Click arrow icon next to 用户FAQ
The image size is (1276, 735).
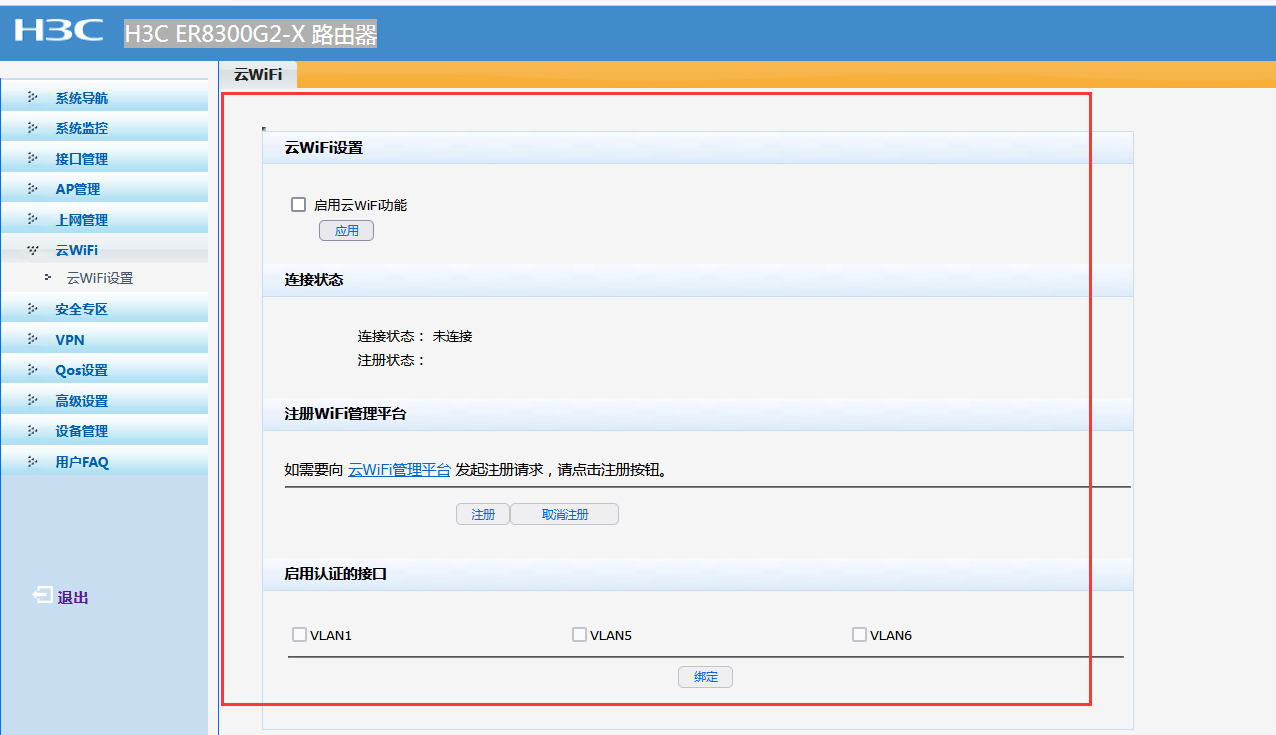tap(33, 462)
